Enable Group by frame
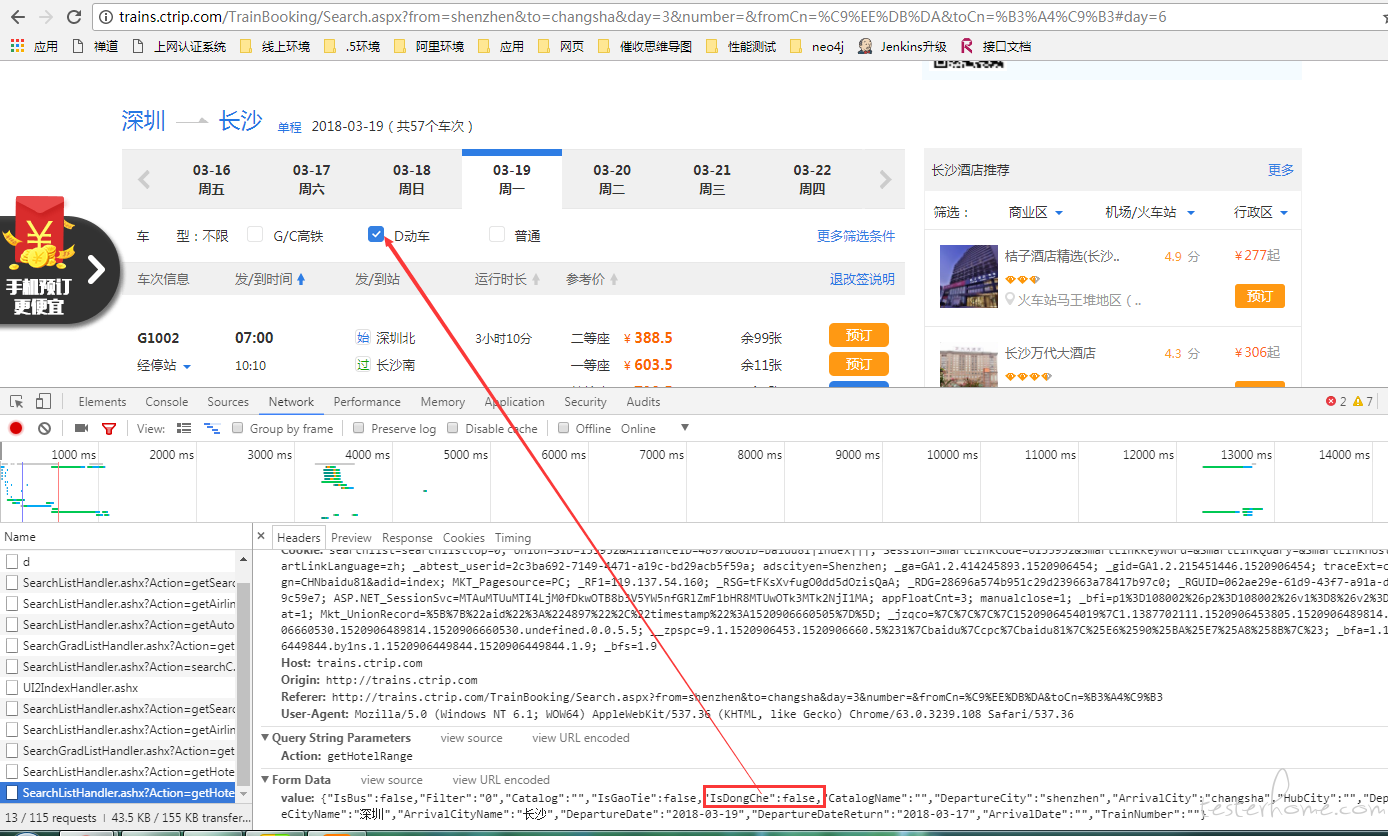The width and height of the screenshot is (1388, 836). (238, 428)
